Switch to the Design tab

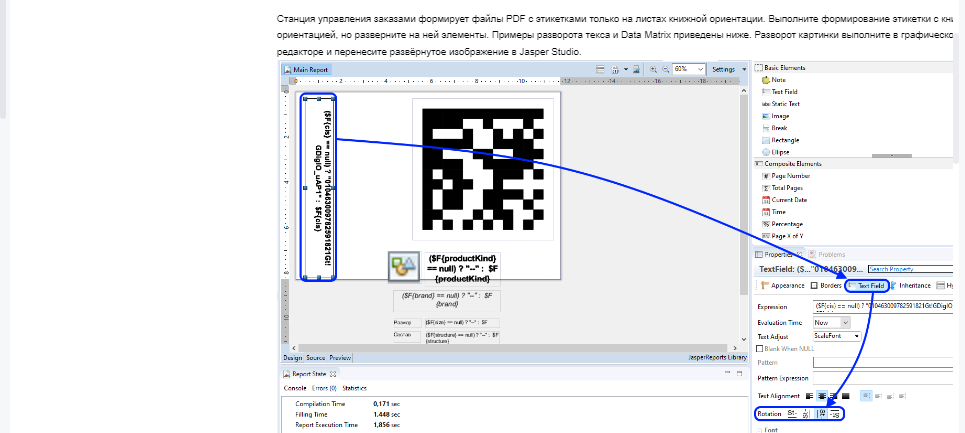292,357
